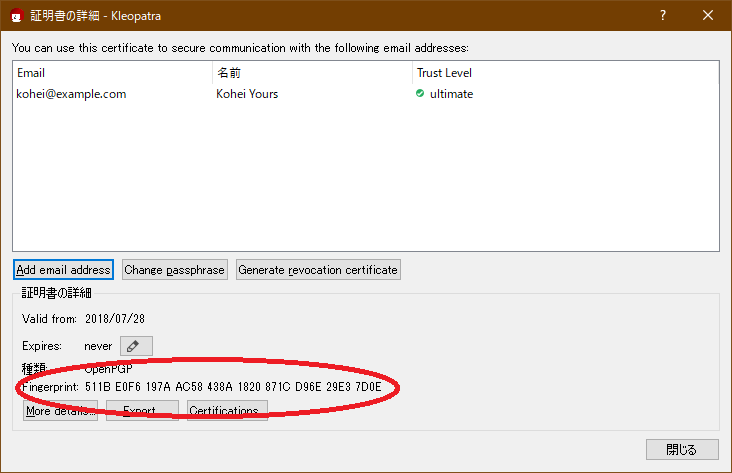
Task: Click Add email address button
Action: [x=63, y=270]
